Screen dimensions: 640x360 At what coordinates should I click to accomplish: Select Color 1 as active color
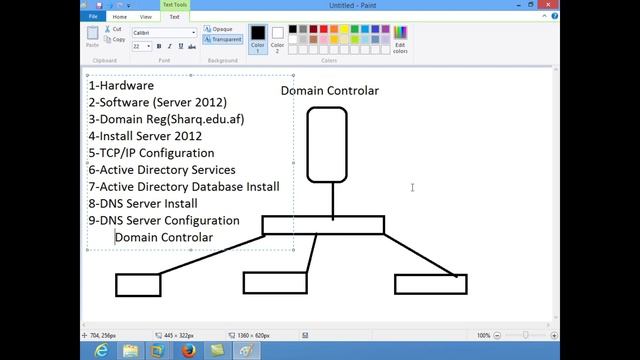(258, 39)
